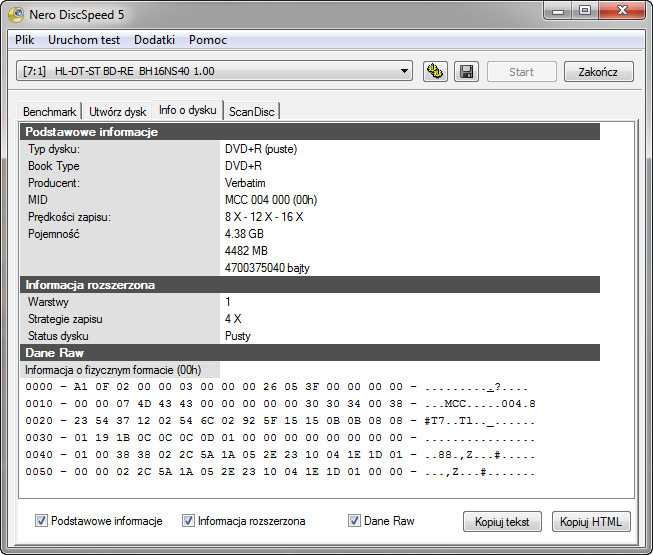Click the Podstawowe informacje section header
Image resolution: width=653 pixels, height=555 pixels.
click(x=310, y=132)
